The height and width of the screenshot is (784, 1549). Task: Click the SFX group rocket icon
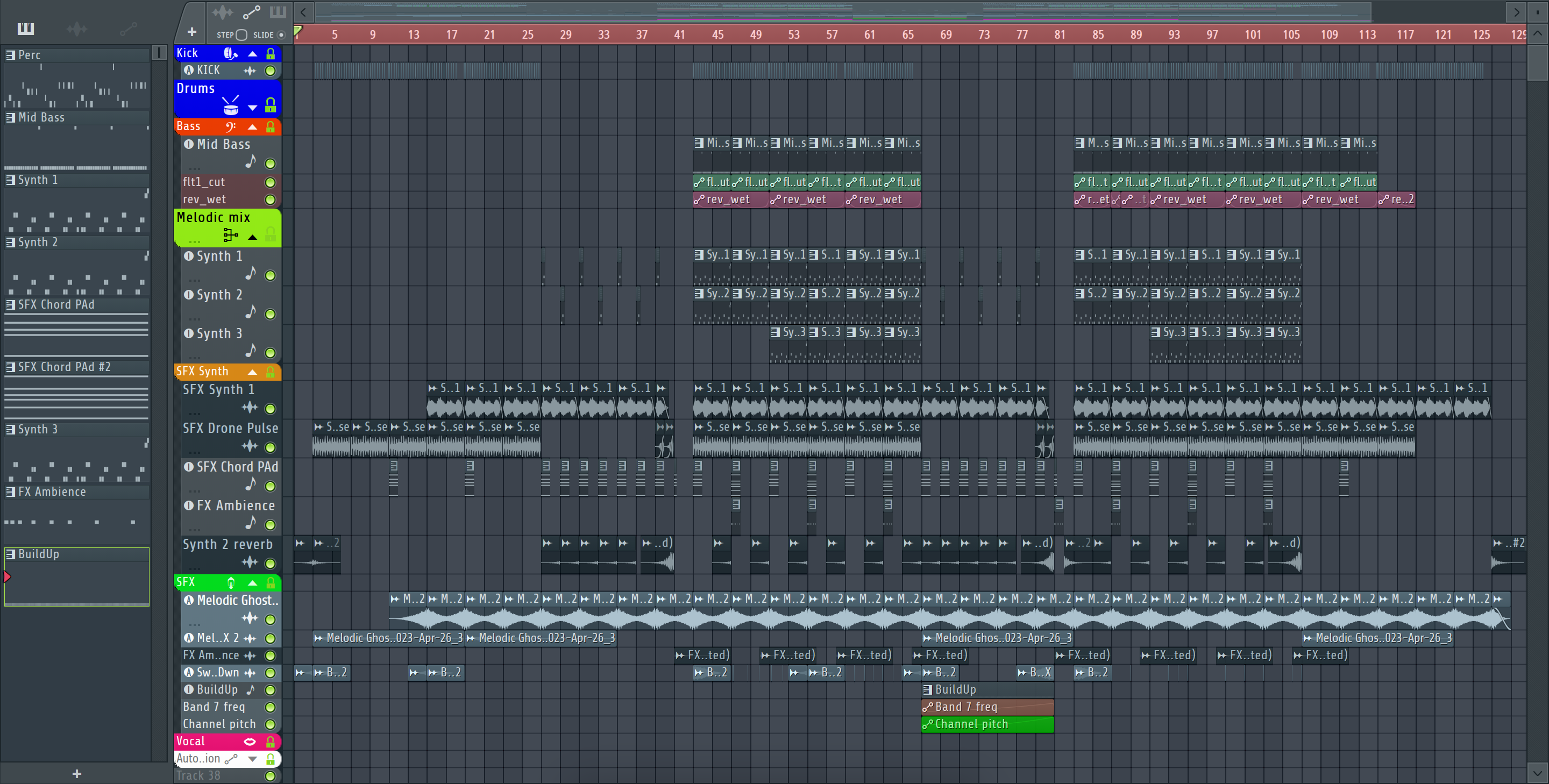click(x=231, y=582)
